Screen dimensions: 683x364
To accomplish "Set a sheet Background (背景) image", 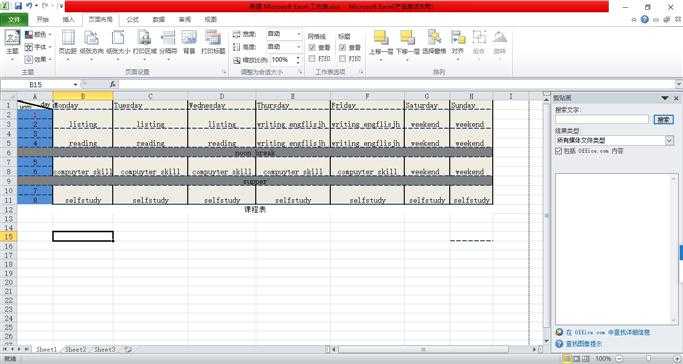I will pos(189,43).
